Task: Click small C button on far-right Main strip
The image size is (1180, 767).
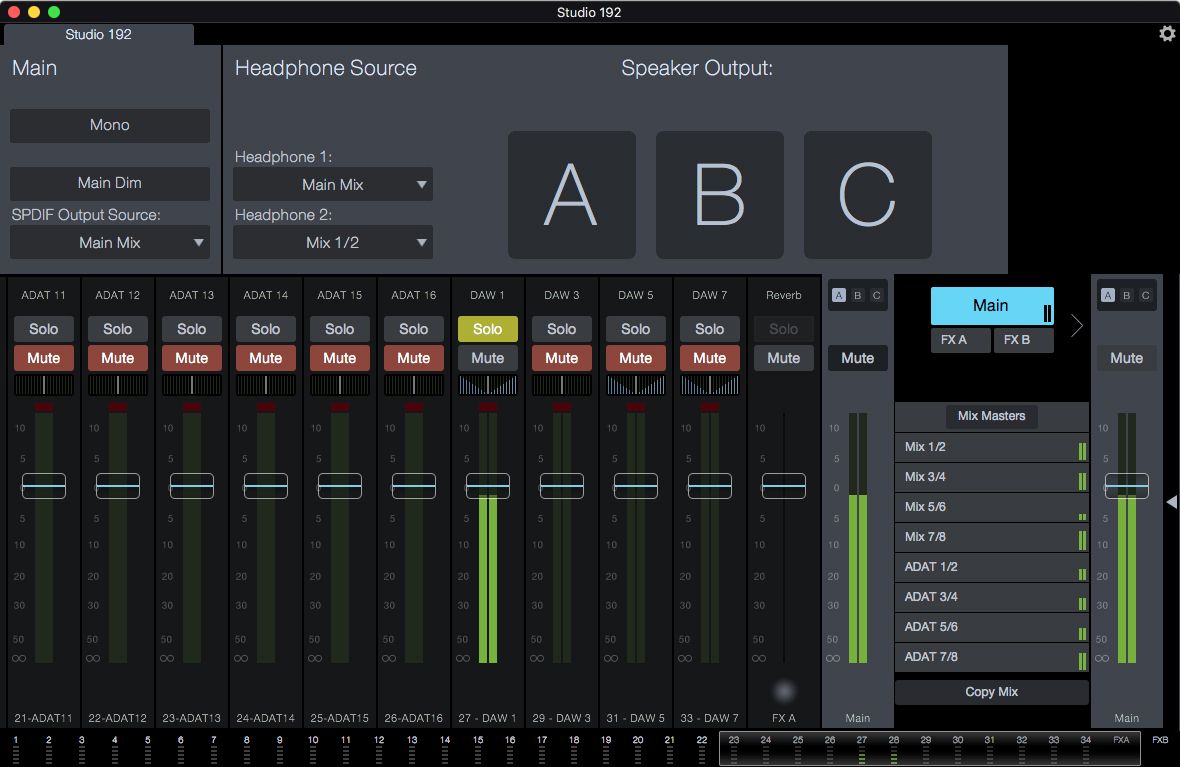Action: tap(1145, 295)
